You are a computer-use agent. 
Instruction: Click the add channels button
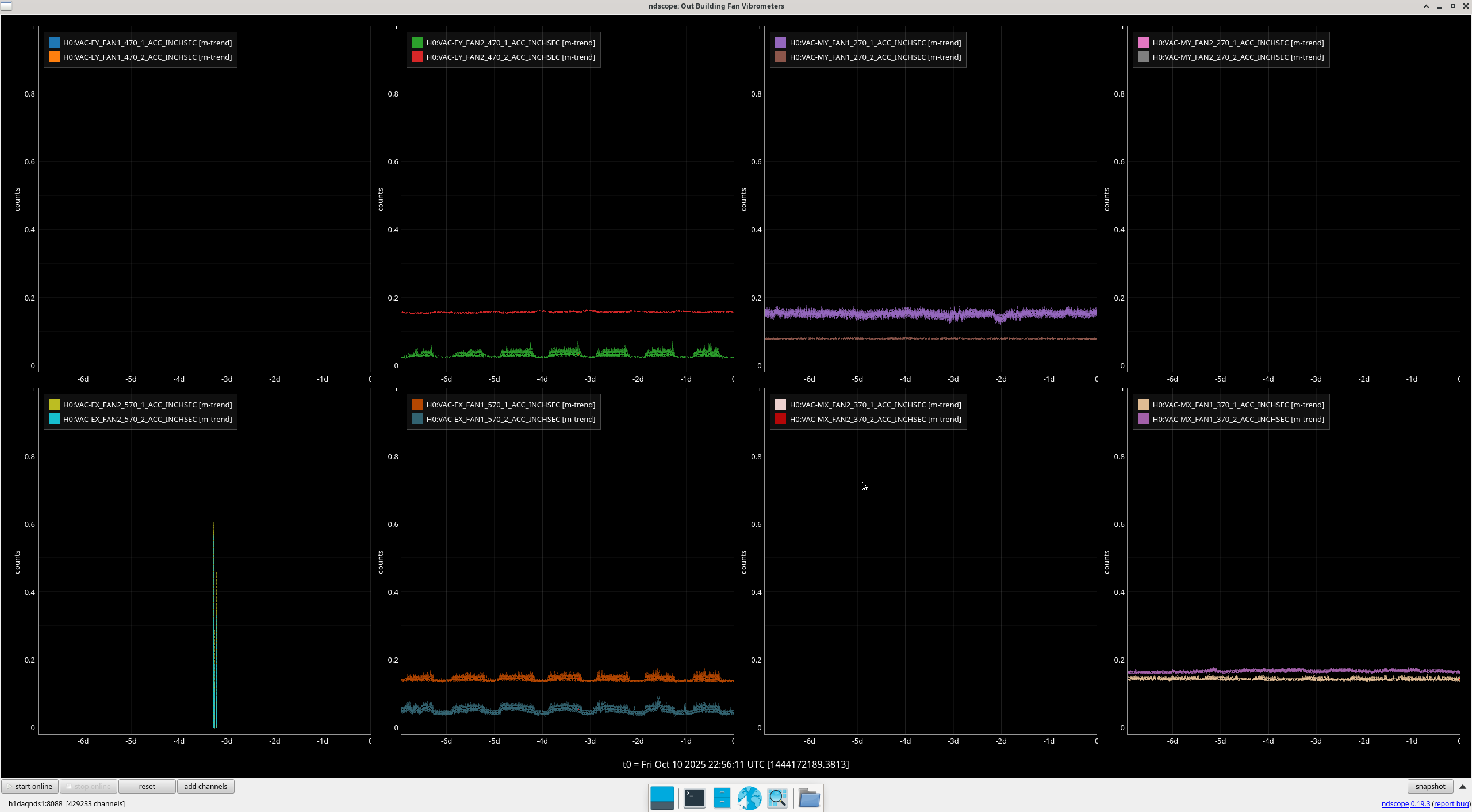click(205, 786)
